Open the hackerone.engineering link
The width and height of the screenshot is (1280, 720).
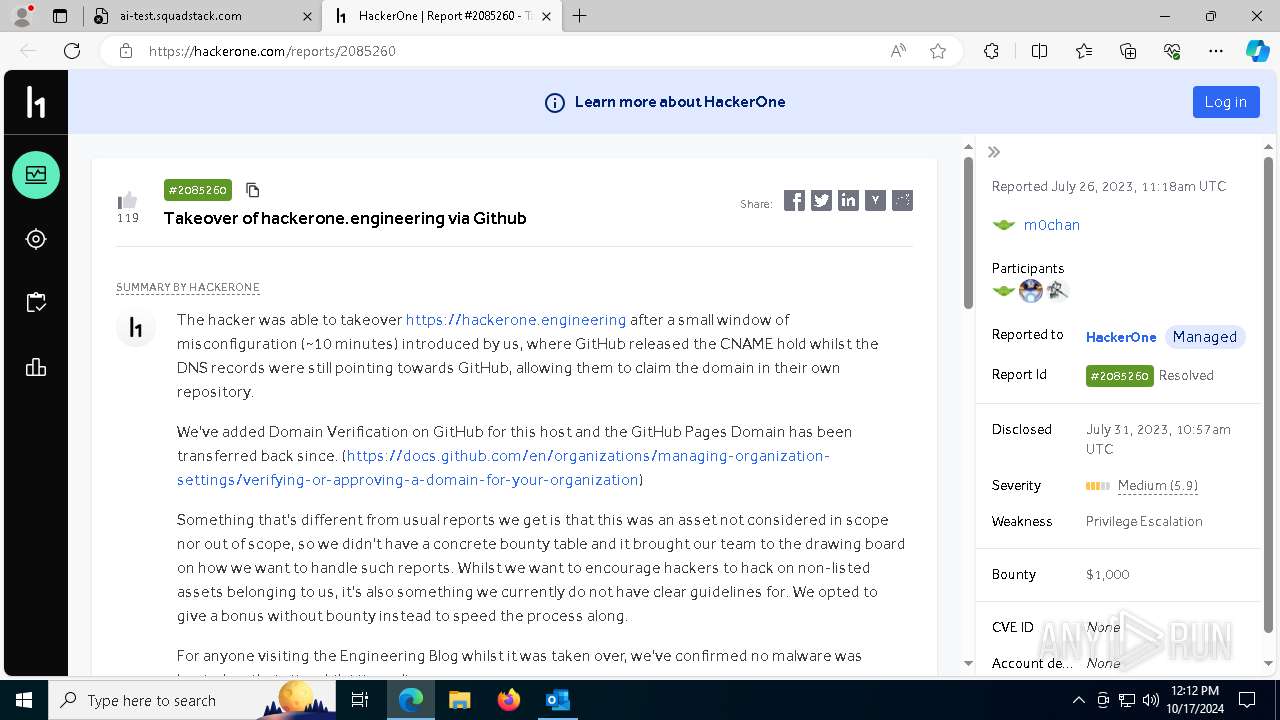click(x=516, y=320)
